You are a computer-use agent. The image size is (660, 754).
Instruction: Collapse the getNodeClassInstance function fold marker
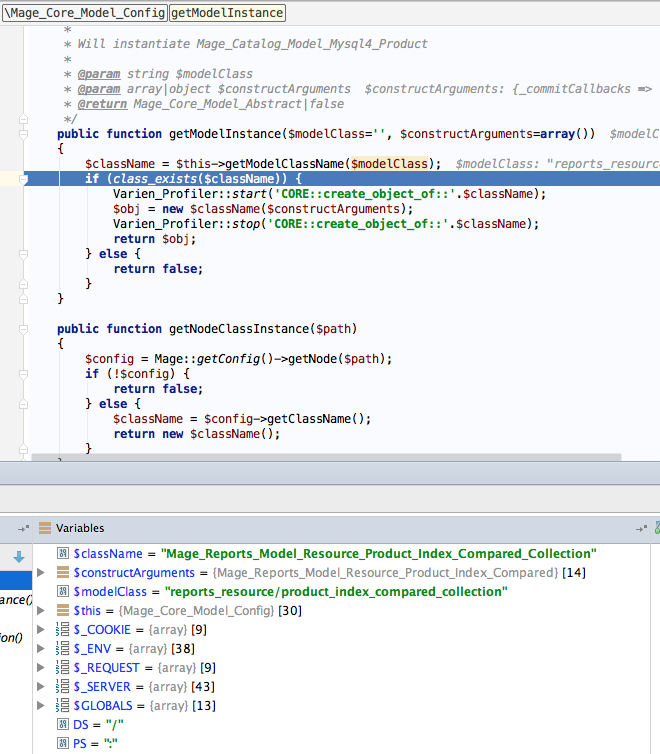tap(23, 329)
